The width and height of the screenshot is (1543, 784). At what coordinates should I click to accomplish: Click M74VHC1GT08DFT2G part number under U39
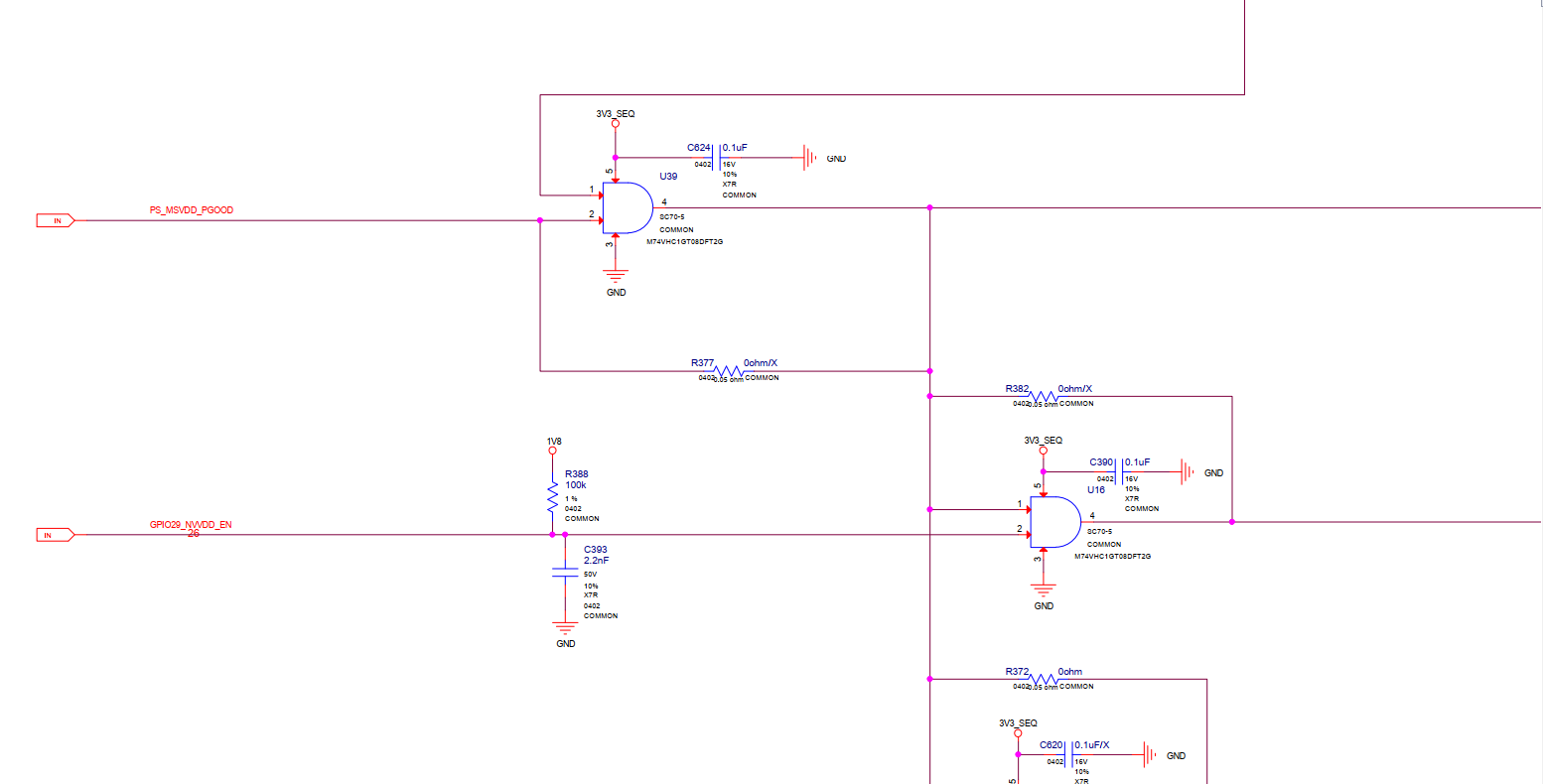[x=685, y=242]
